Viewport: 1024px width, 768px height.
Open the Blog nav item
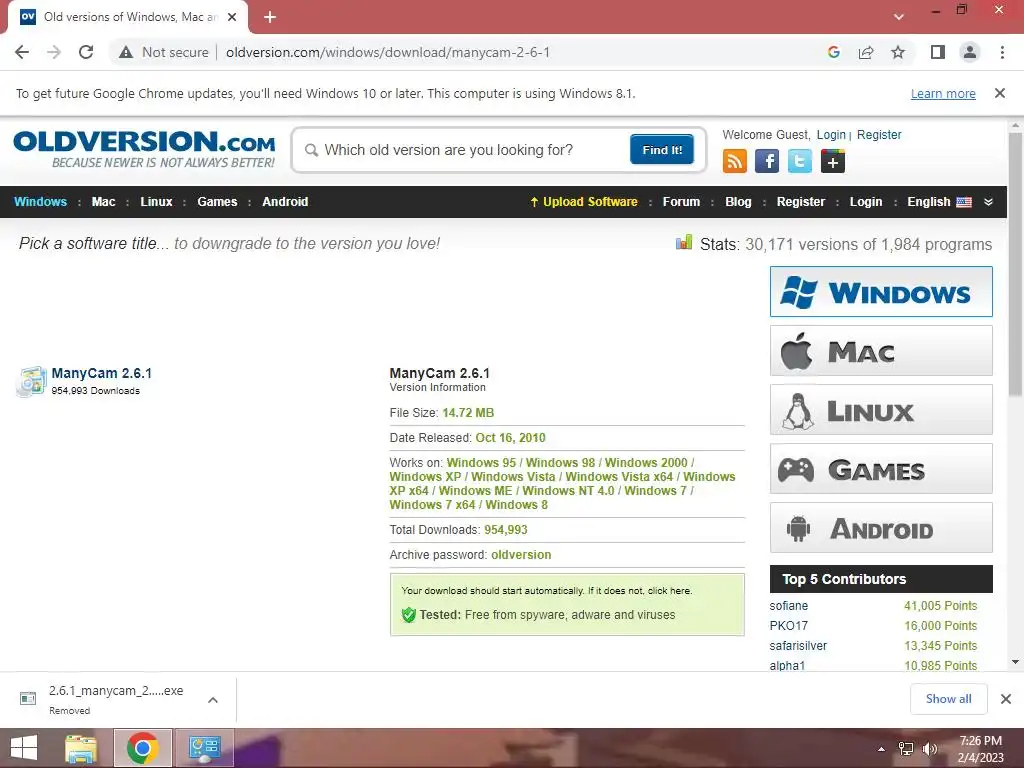(738, 202)
